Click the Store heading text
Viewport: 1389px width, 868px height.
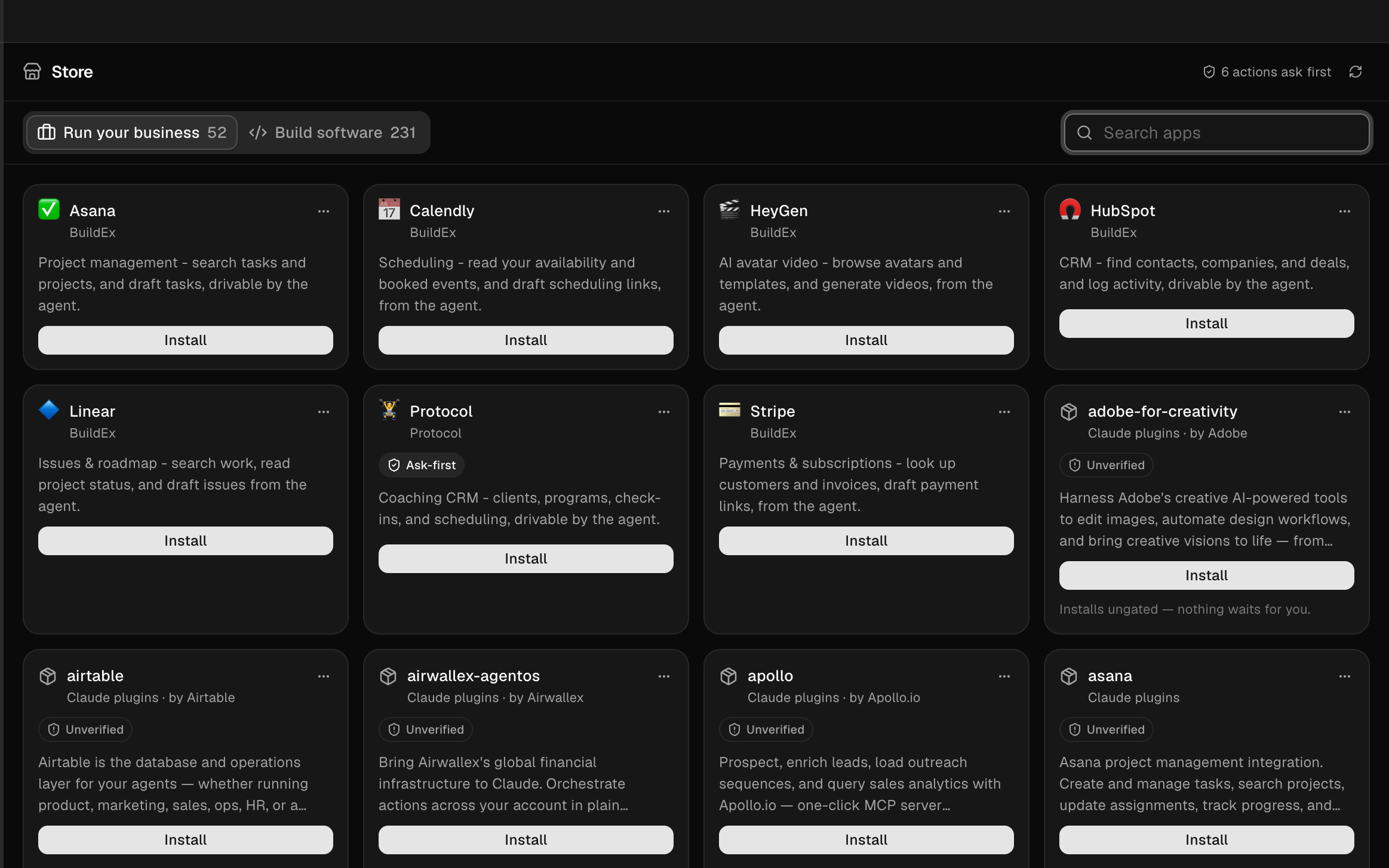point(72,72)
